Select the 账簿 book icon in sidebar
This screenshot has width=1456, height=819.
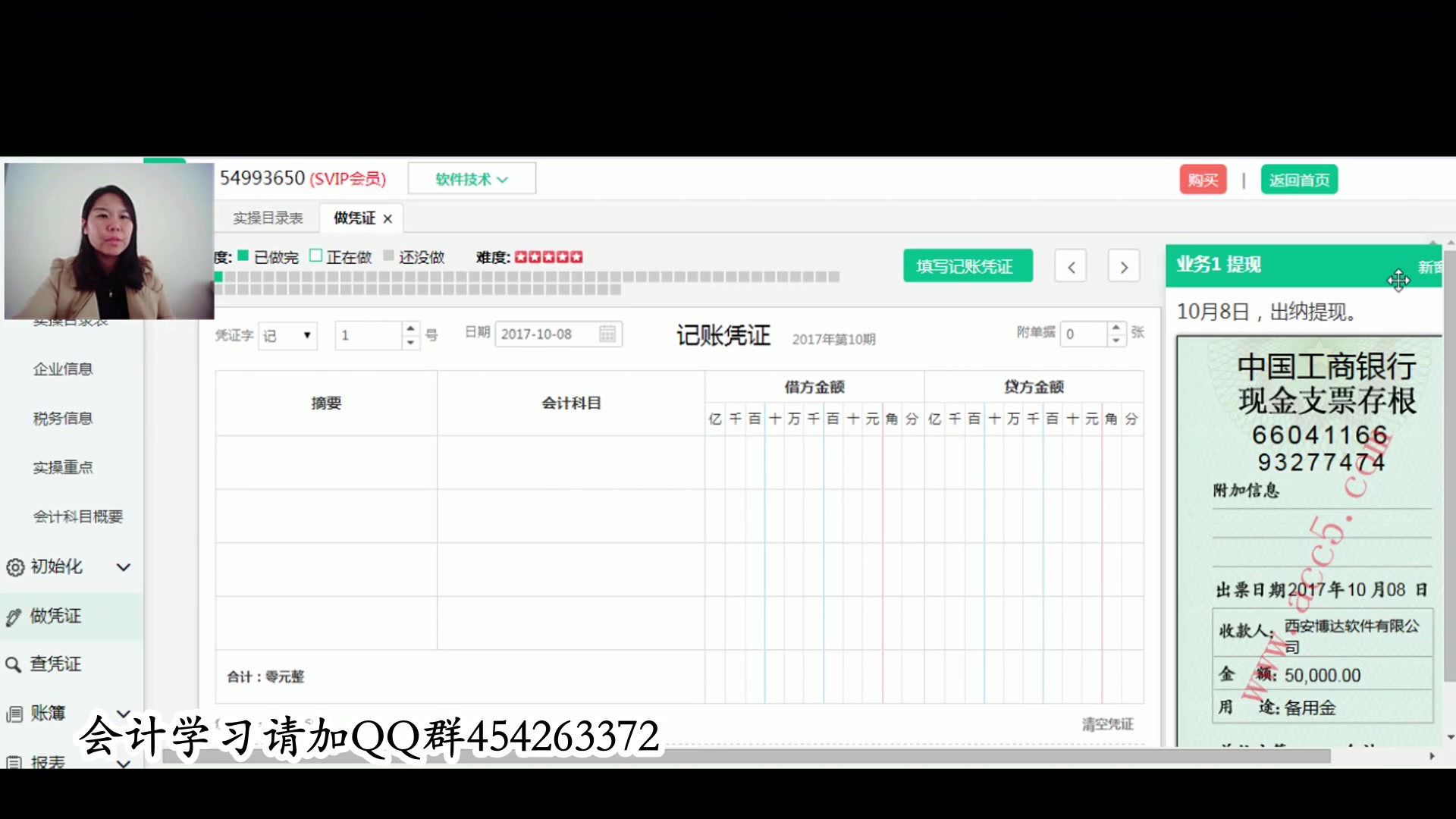pyautogui.click(x=14, y=713)
